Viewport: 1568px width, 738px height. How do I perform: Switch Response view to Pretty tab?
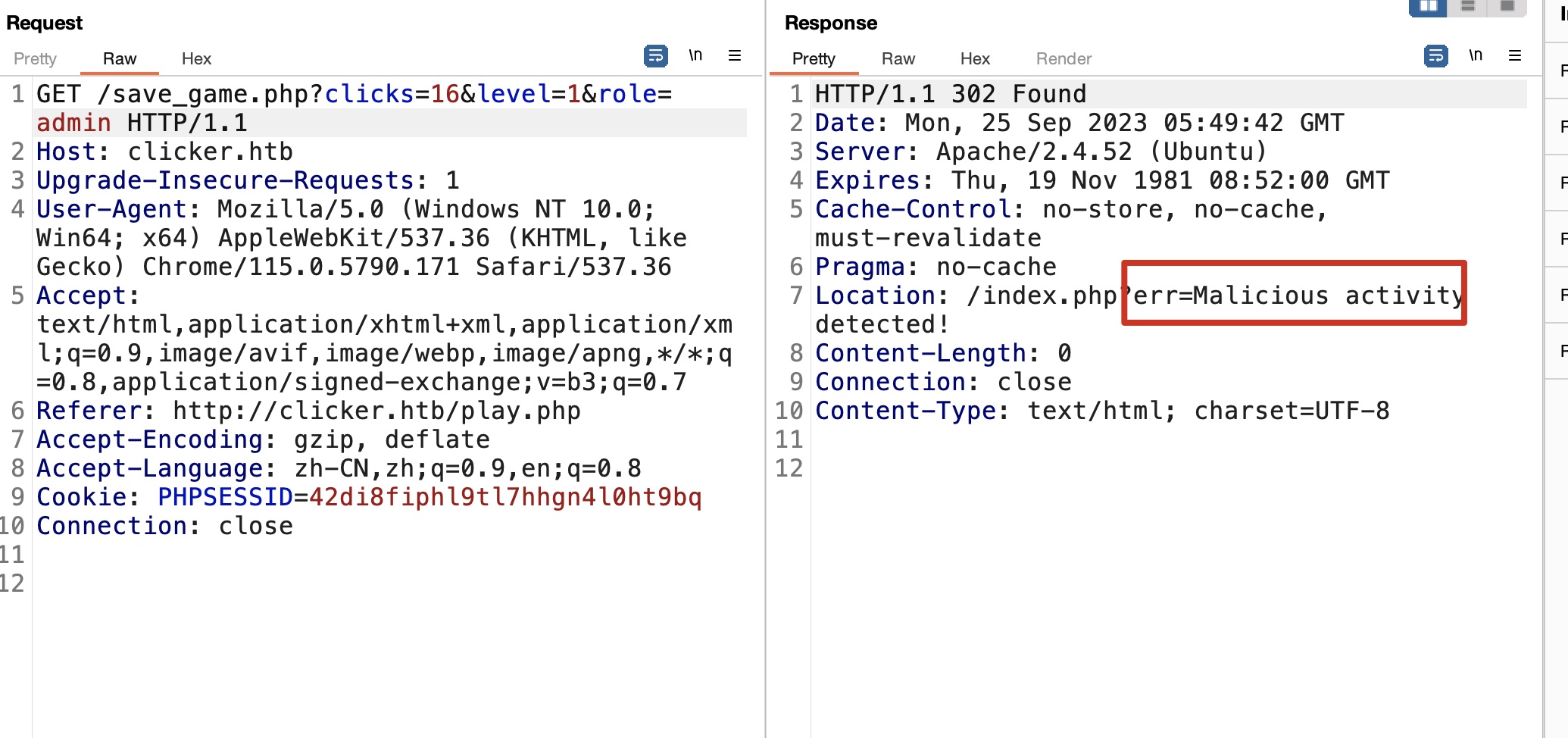(814, 58)
